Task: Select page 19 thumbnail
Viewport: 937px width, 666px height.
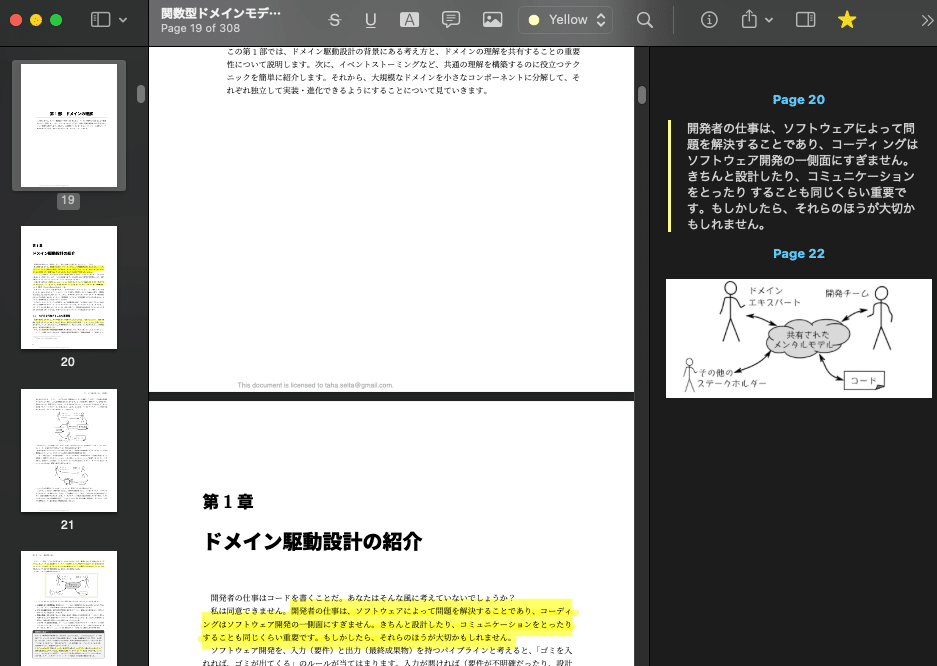Action: [x=69, y=125]
